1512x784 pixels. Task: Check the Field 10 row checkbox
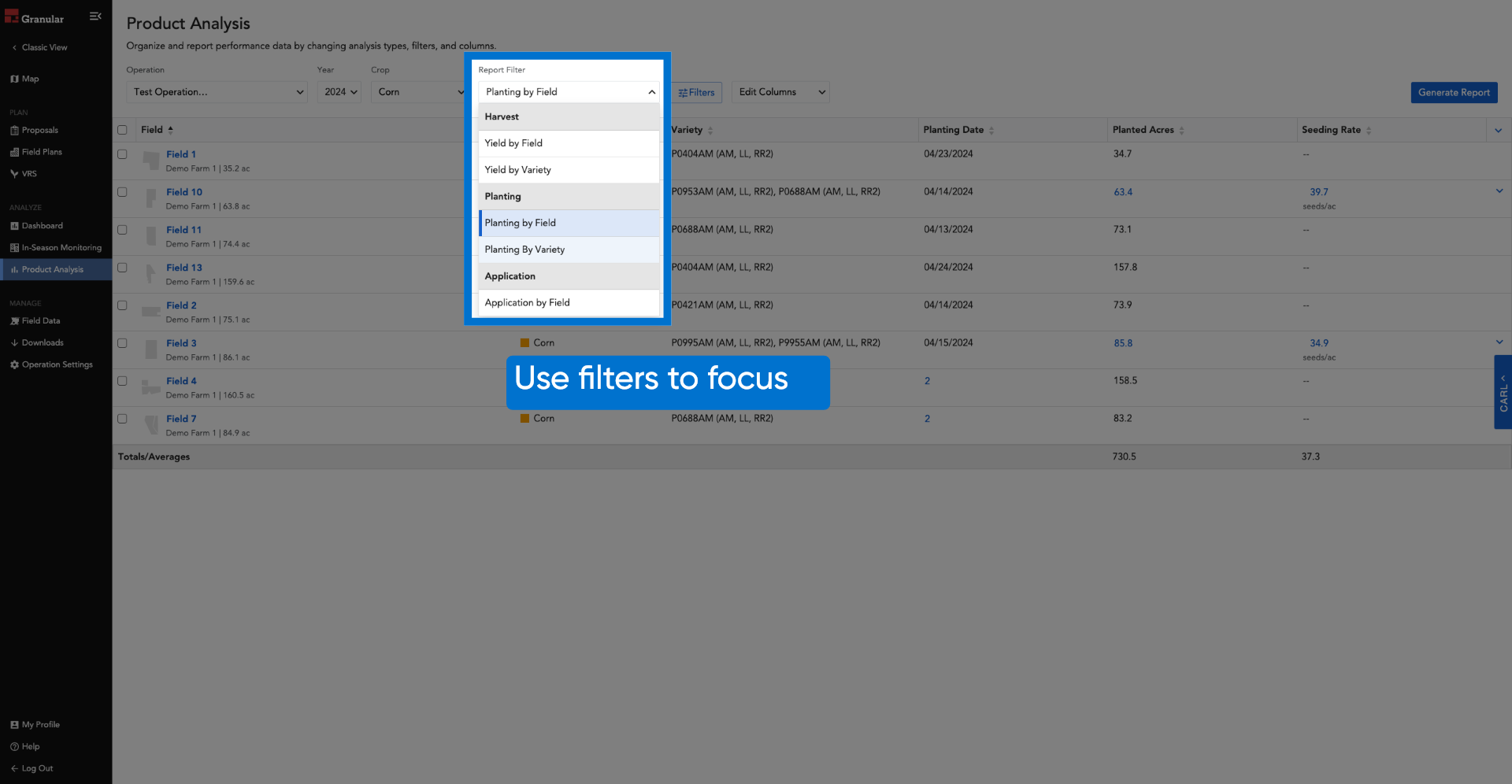pos(122,192)
